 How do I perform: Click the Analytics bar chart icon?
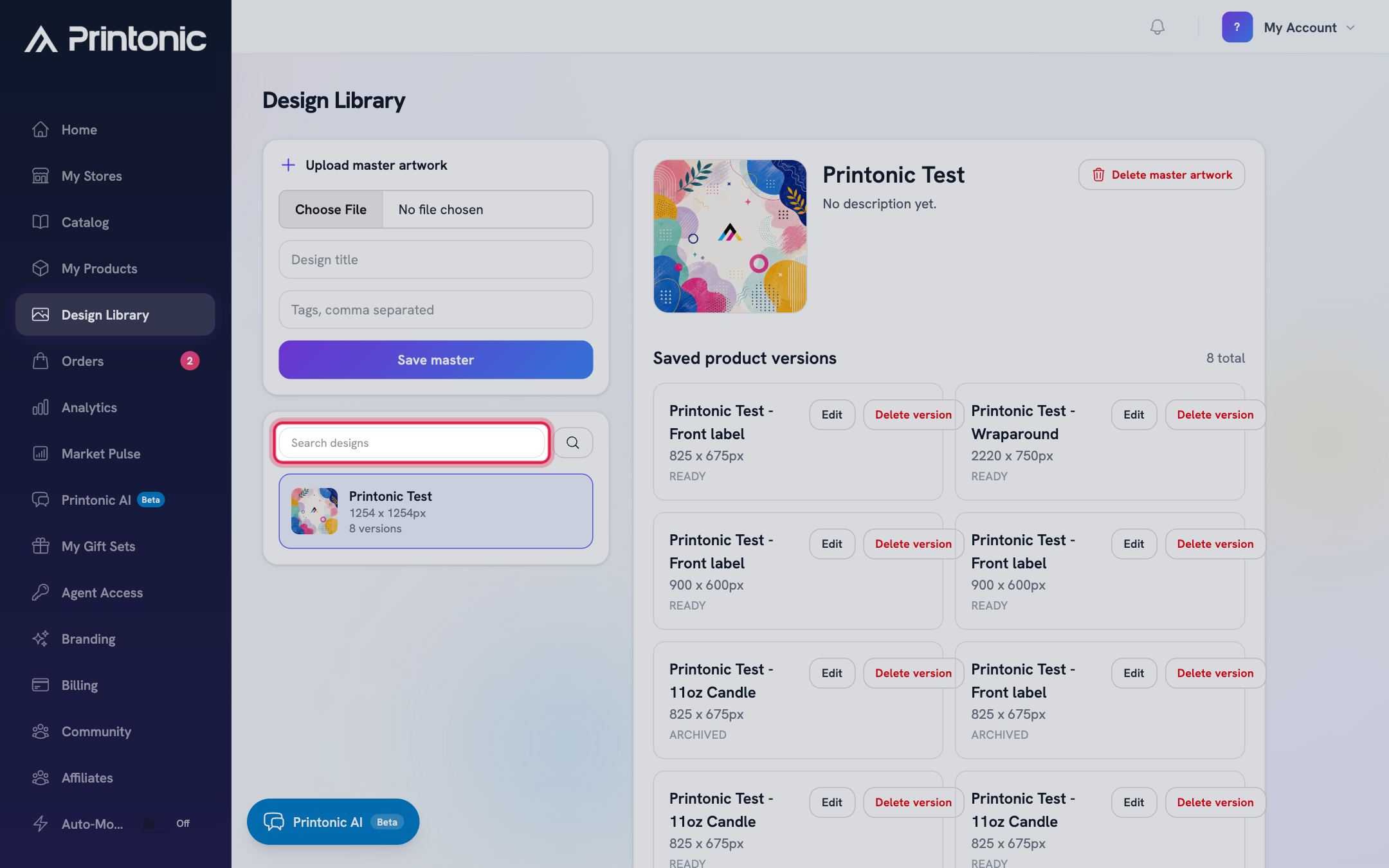pos(41,407)
